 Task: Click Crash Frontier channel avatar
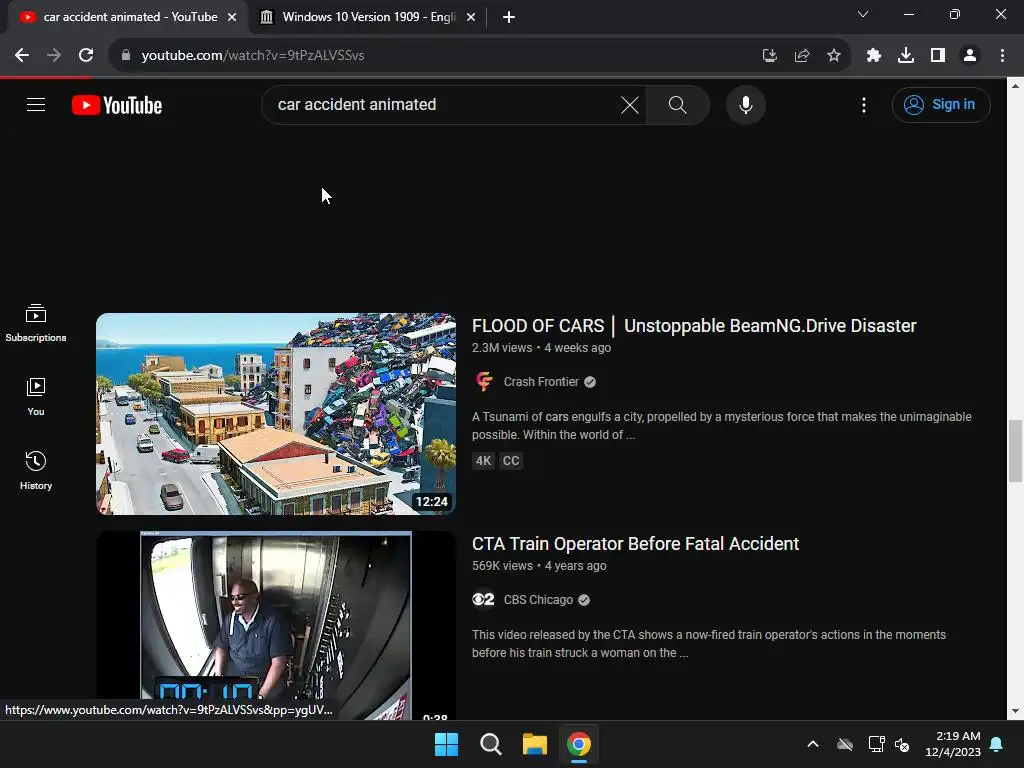click(484, 381)
